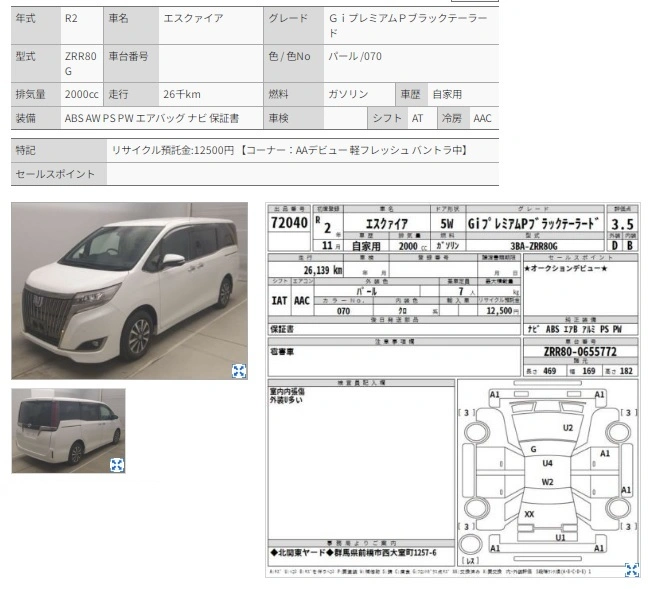Click the W2 mark on the car diagram
Screen dimensions: 659x589
(x=547, y=482)
